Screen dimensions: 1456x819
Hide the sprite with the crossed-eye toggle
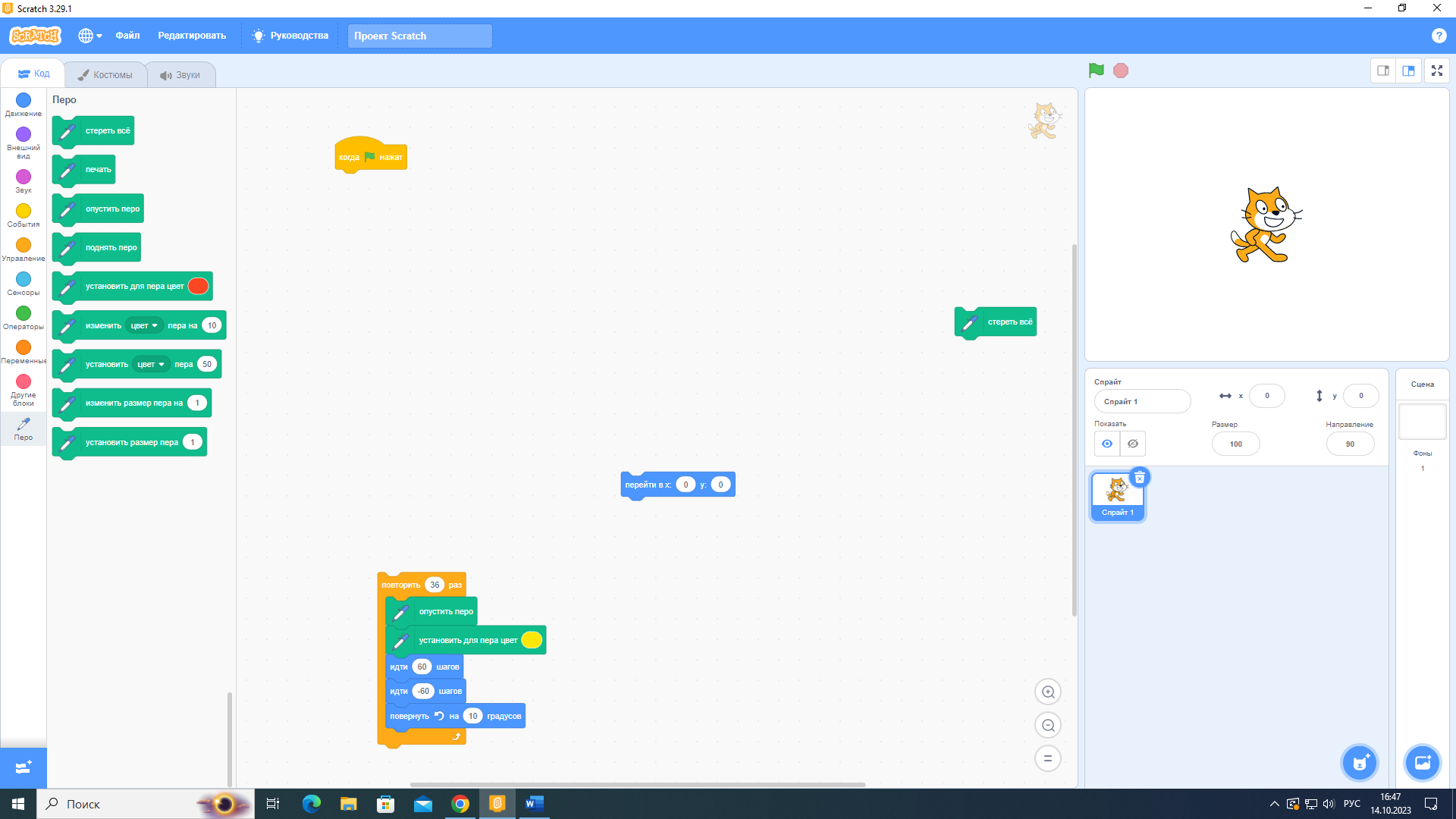pos(1133,444)
